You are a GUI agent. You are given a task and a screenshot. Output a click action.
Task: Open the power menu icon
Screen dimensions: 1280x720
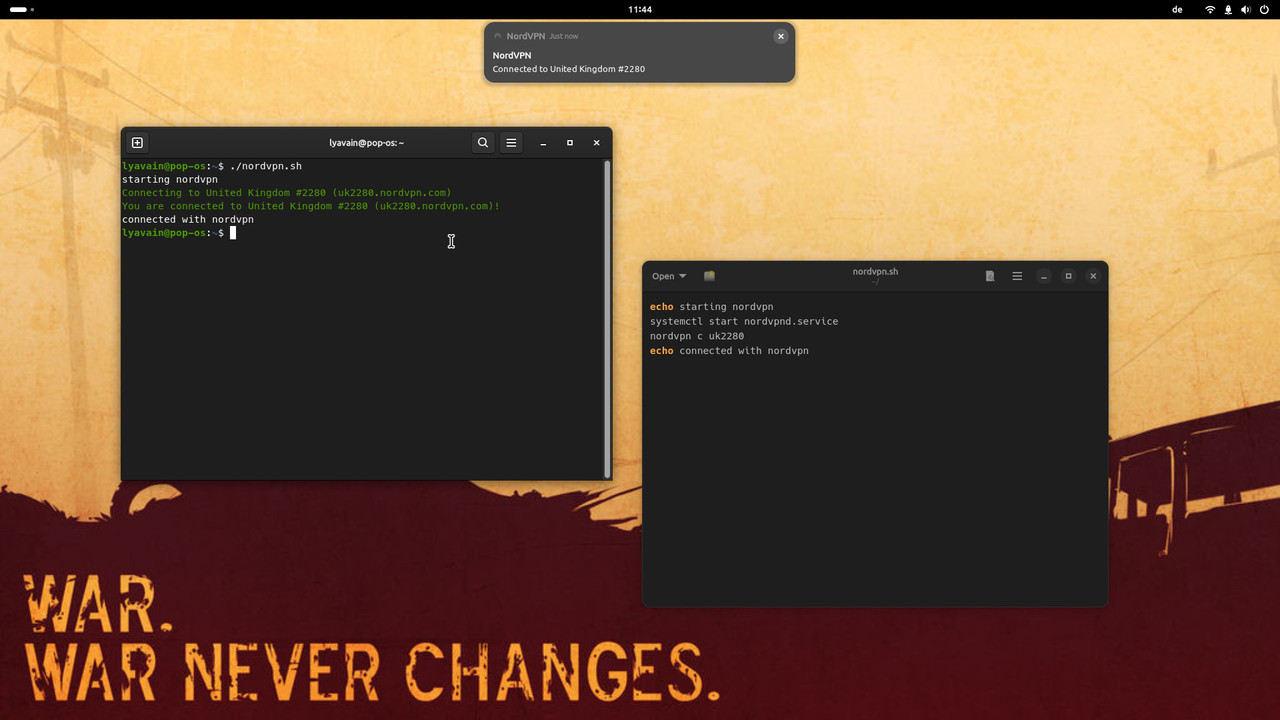pyautogui.click(x=1264, y=9)
